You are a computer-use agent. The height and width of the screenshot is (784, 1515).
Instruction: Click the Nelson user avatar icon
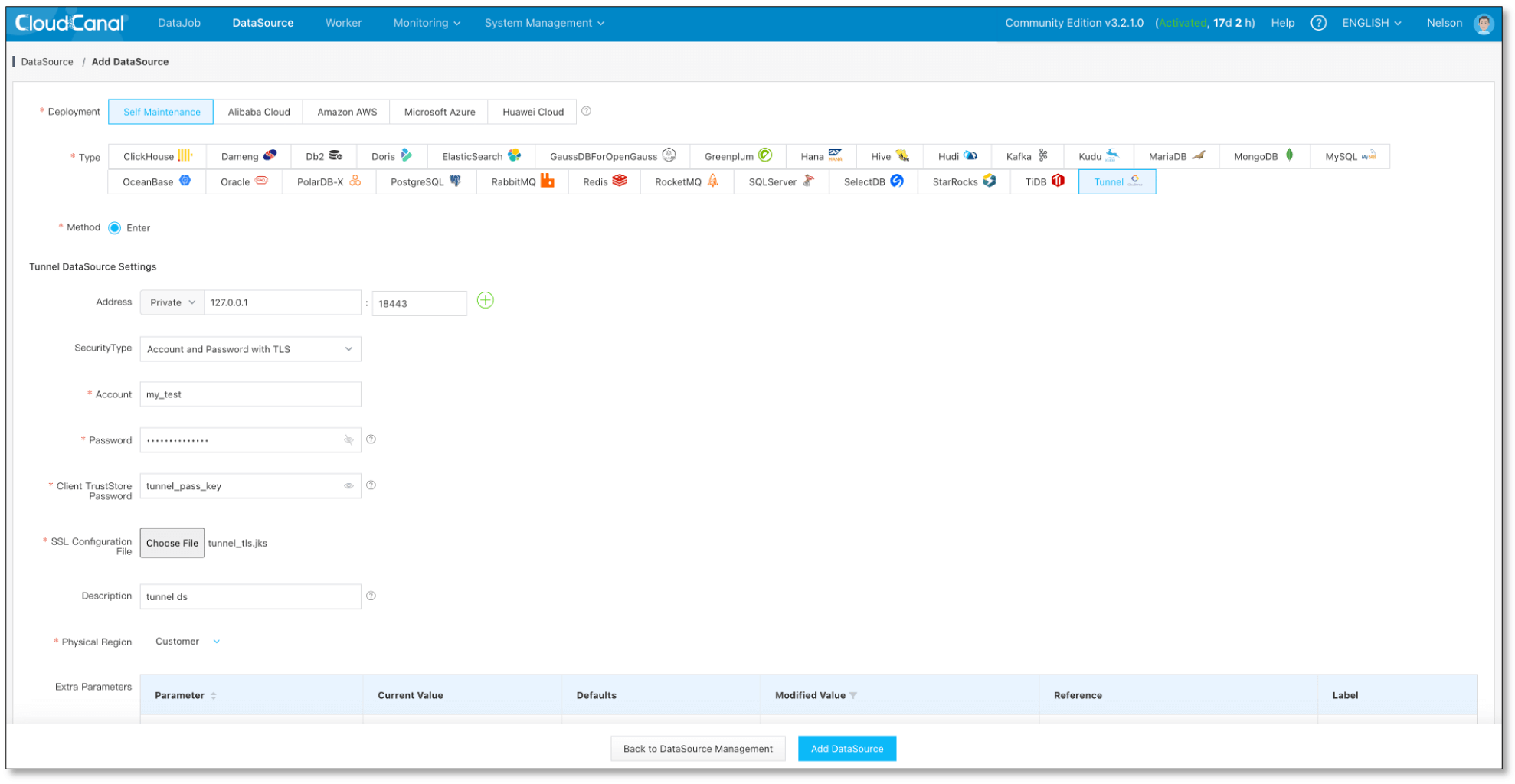[x=1484, y=24]
